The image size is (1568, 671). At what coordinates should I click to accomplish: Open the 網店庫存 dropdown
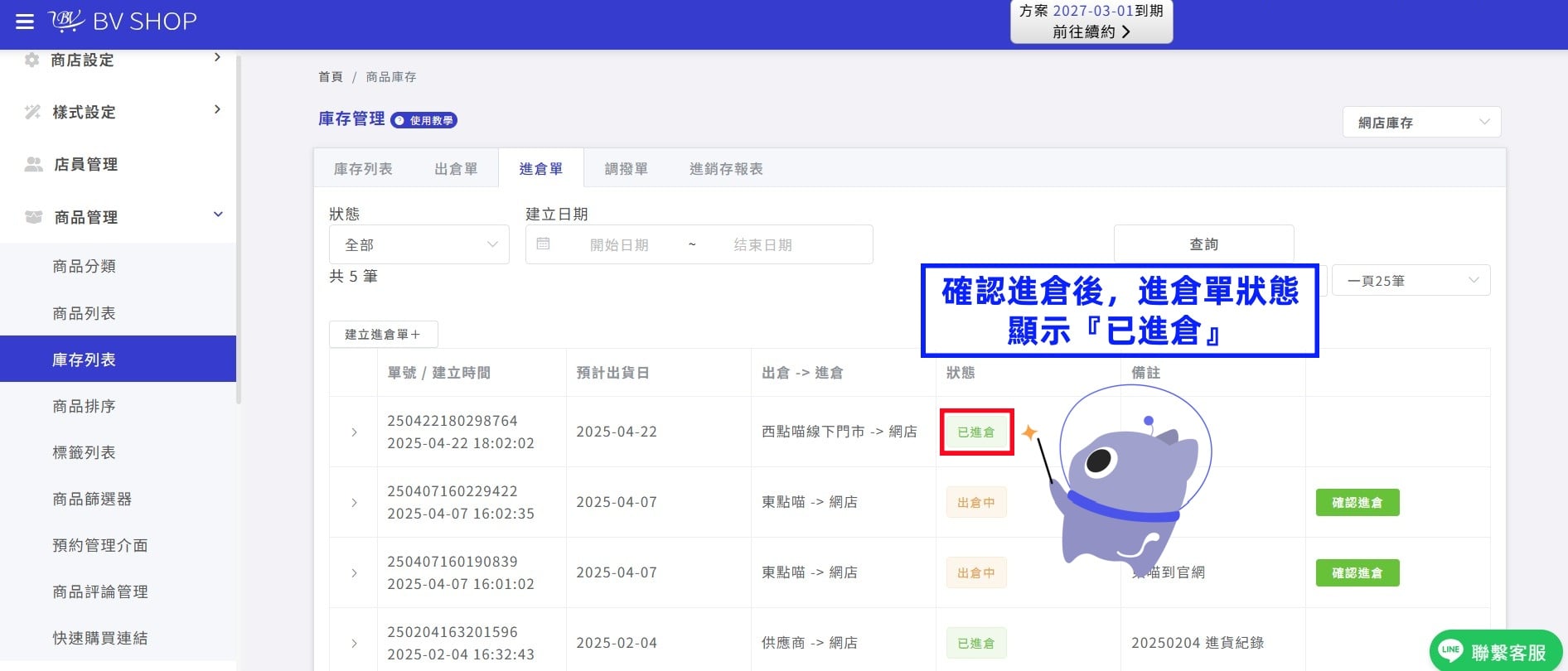pos(1421,122)
